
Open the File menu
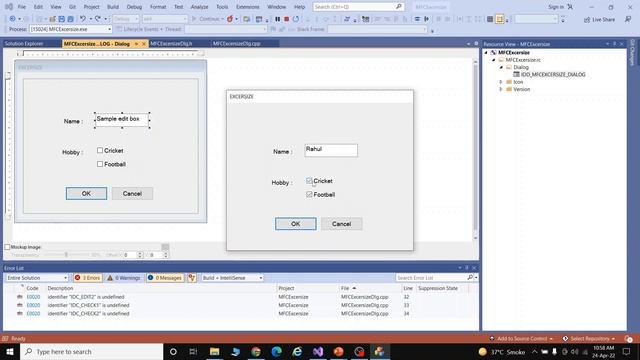click(22, 7)
